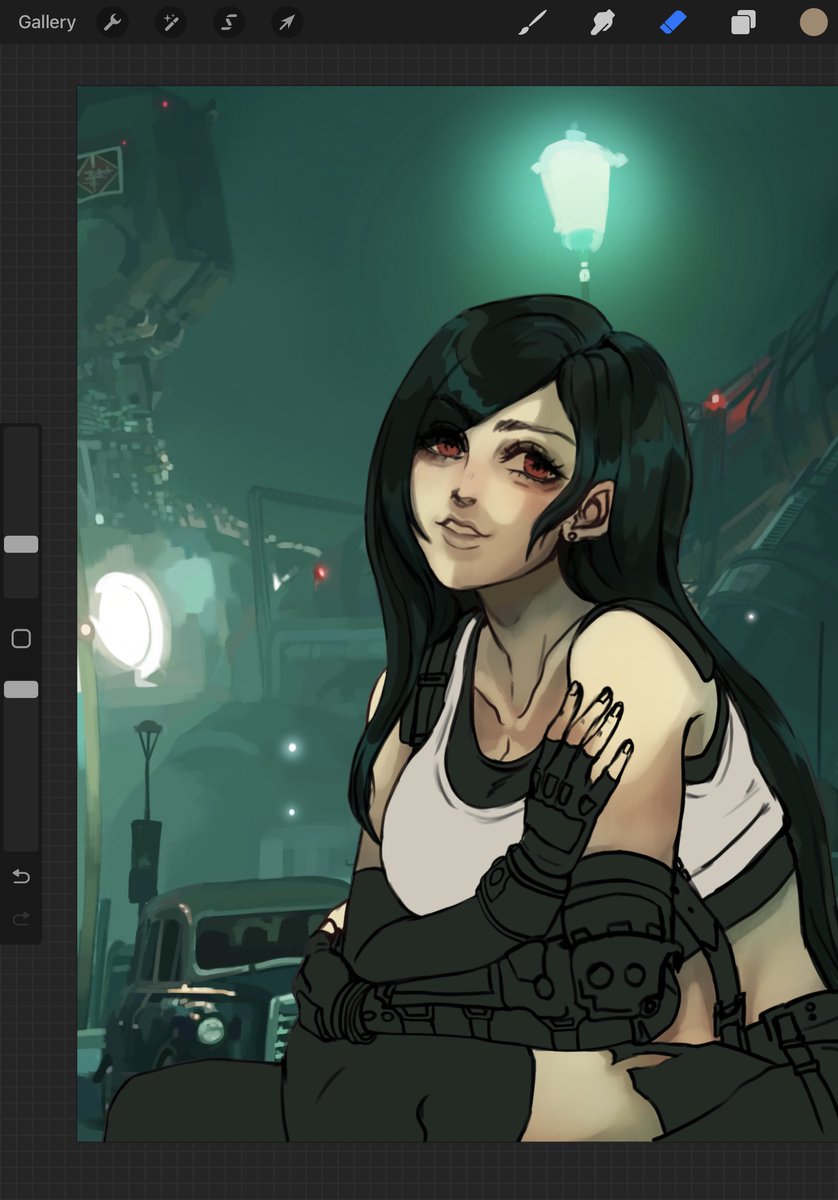This screenshot has height=1200, width=838.
Task: Select the Paint brush tool
Action: pyautogui.click(x=533, y=22)
